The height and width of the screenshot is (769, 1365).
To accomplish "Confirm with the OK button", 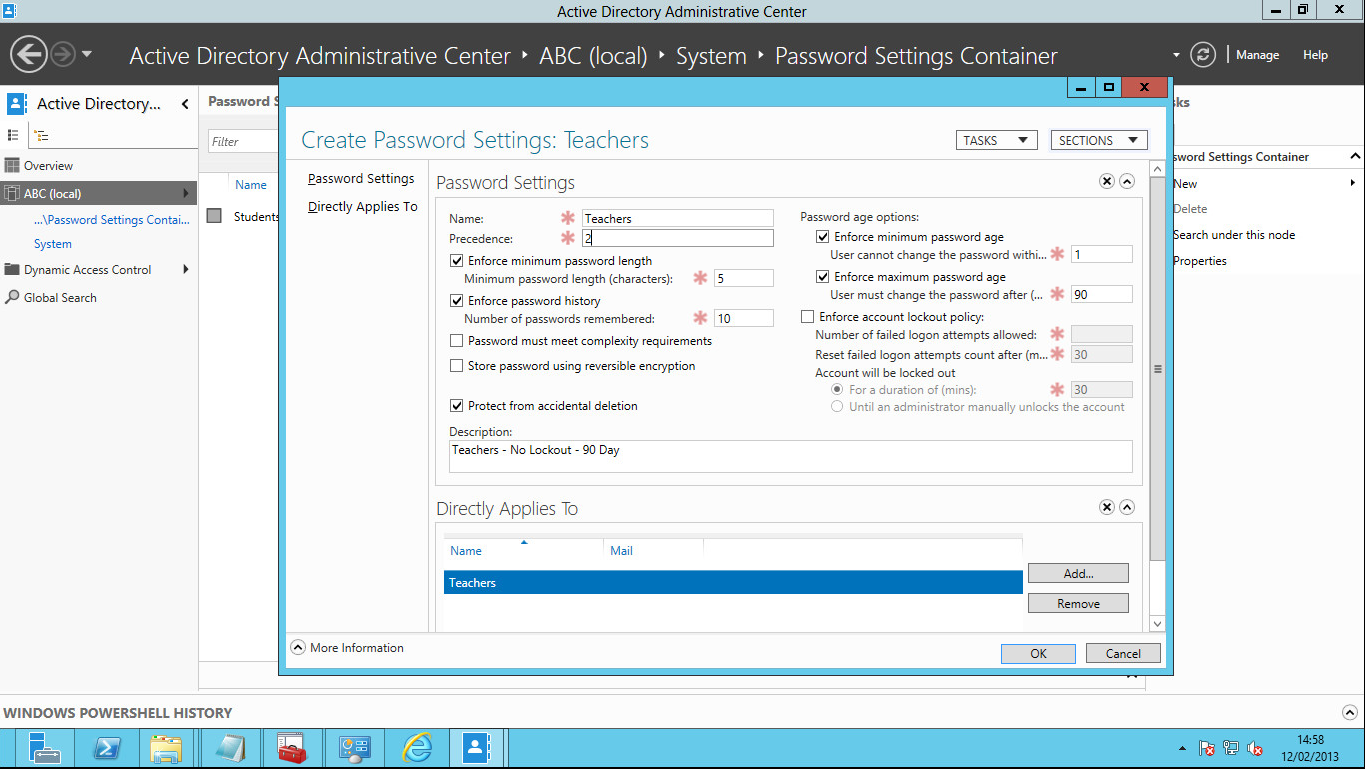I will point(1038,653).
